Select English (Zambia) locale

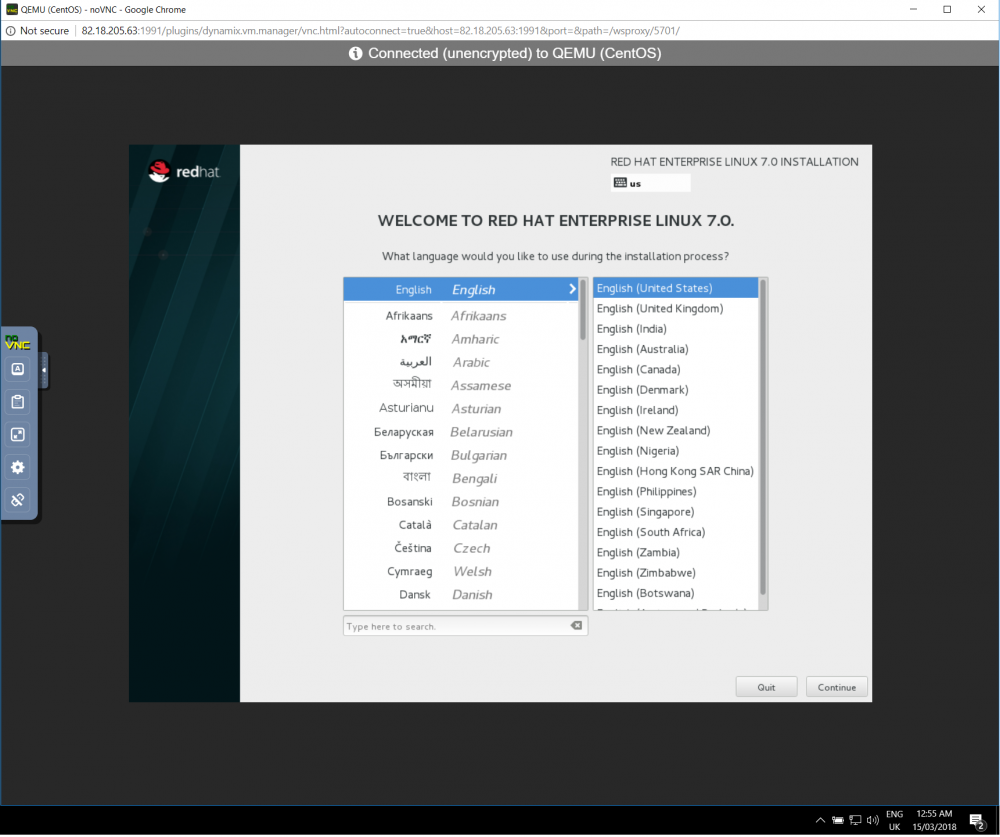pyautogui.click(x=675, y=553)
